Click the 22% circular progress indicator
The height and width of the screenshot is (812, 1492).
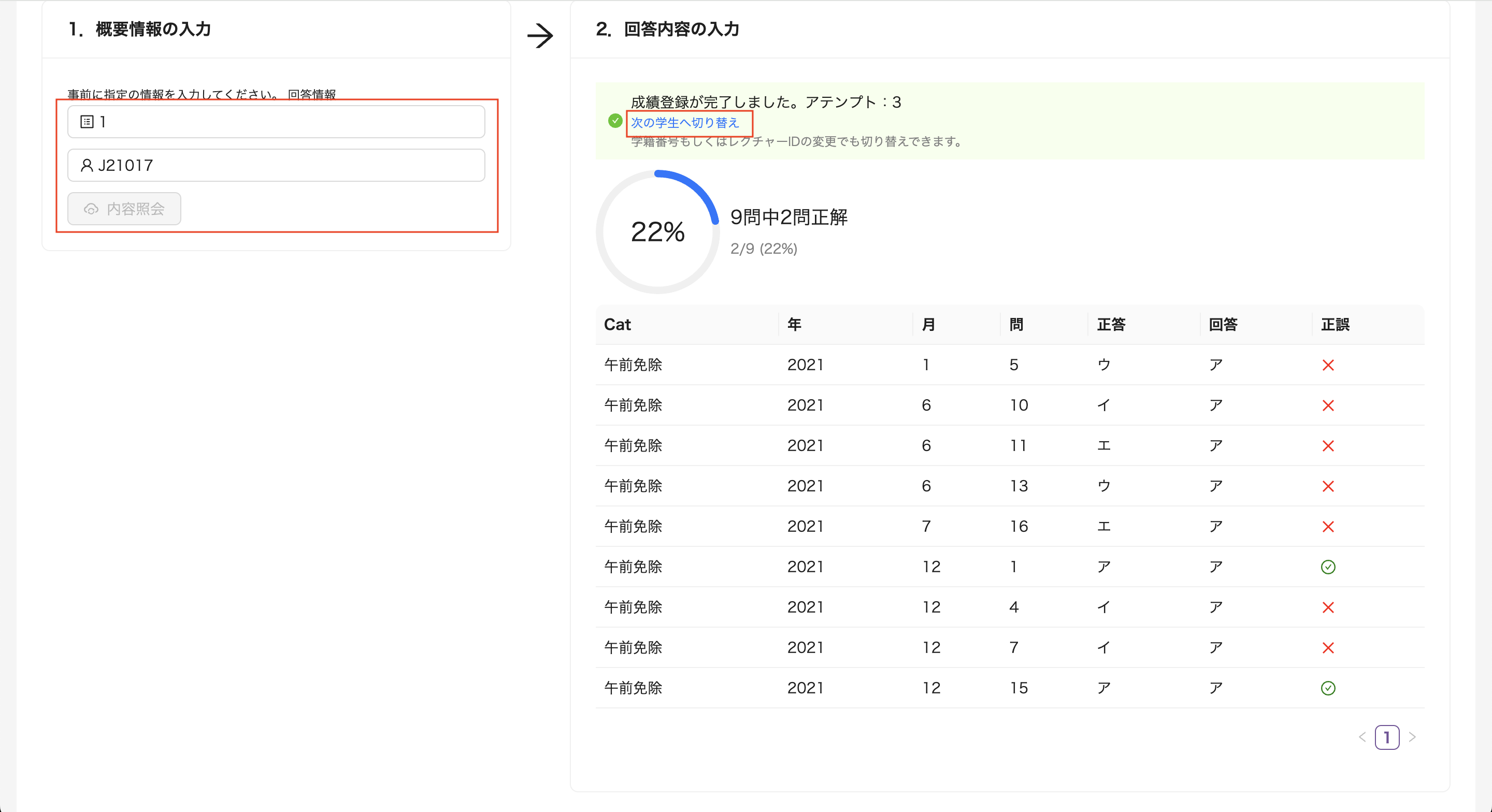coord(657,231)
